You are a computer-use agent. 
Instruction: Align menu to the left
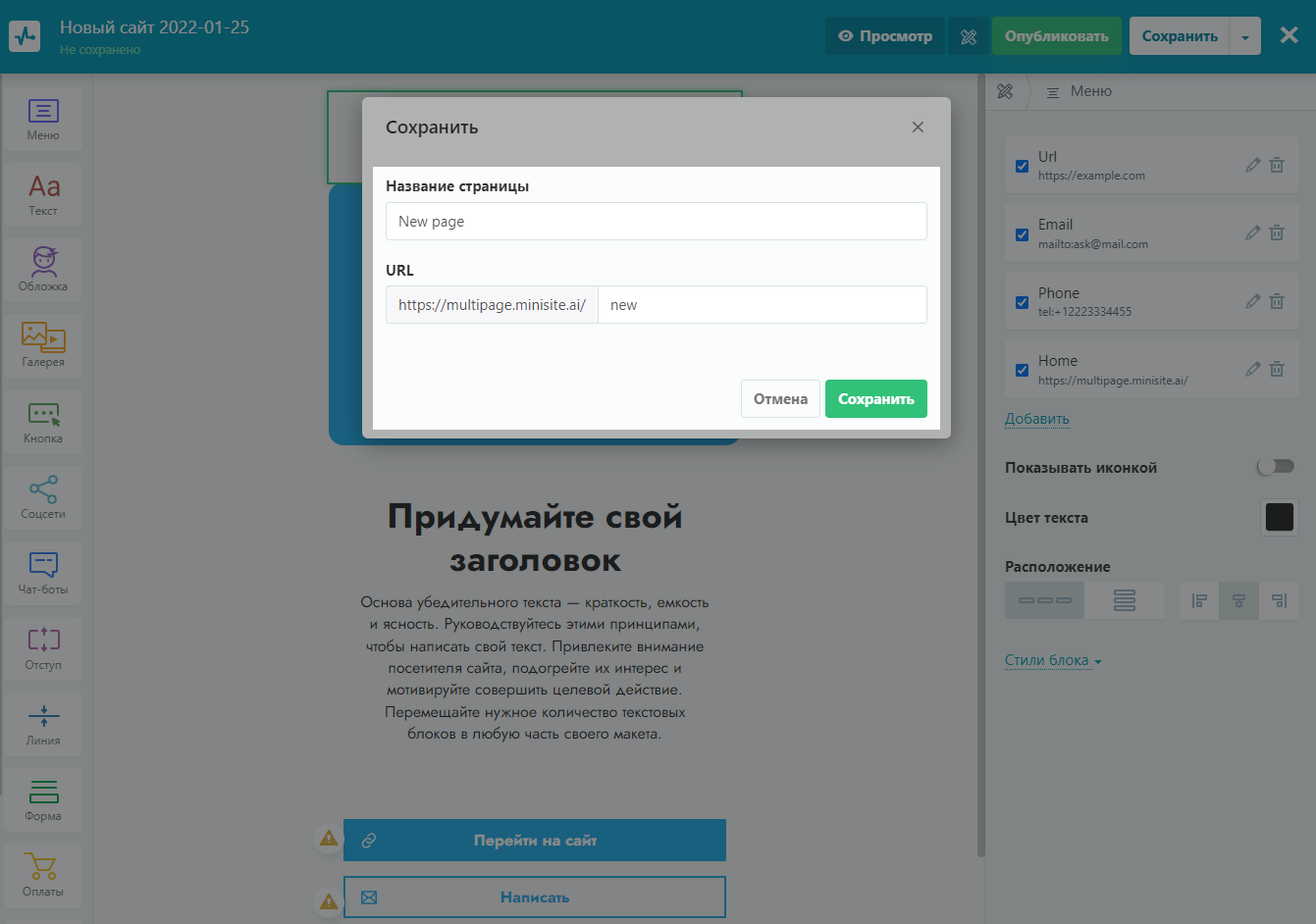1199,600
